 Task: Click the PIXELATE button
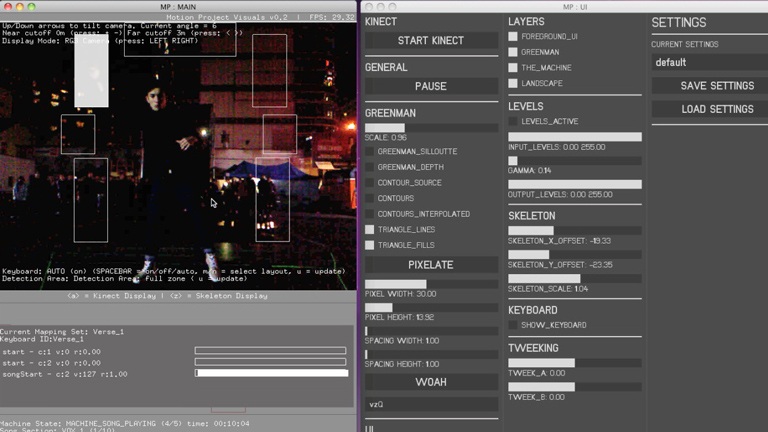click(x=431, y=265)
